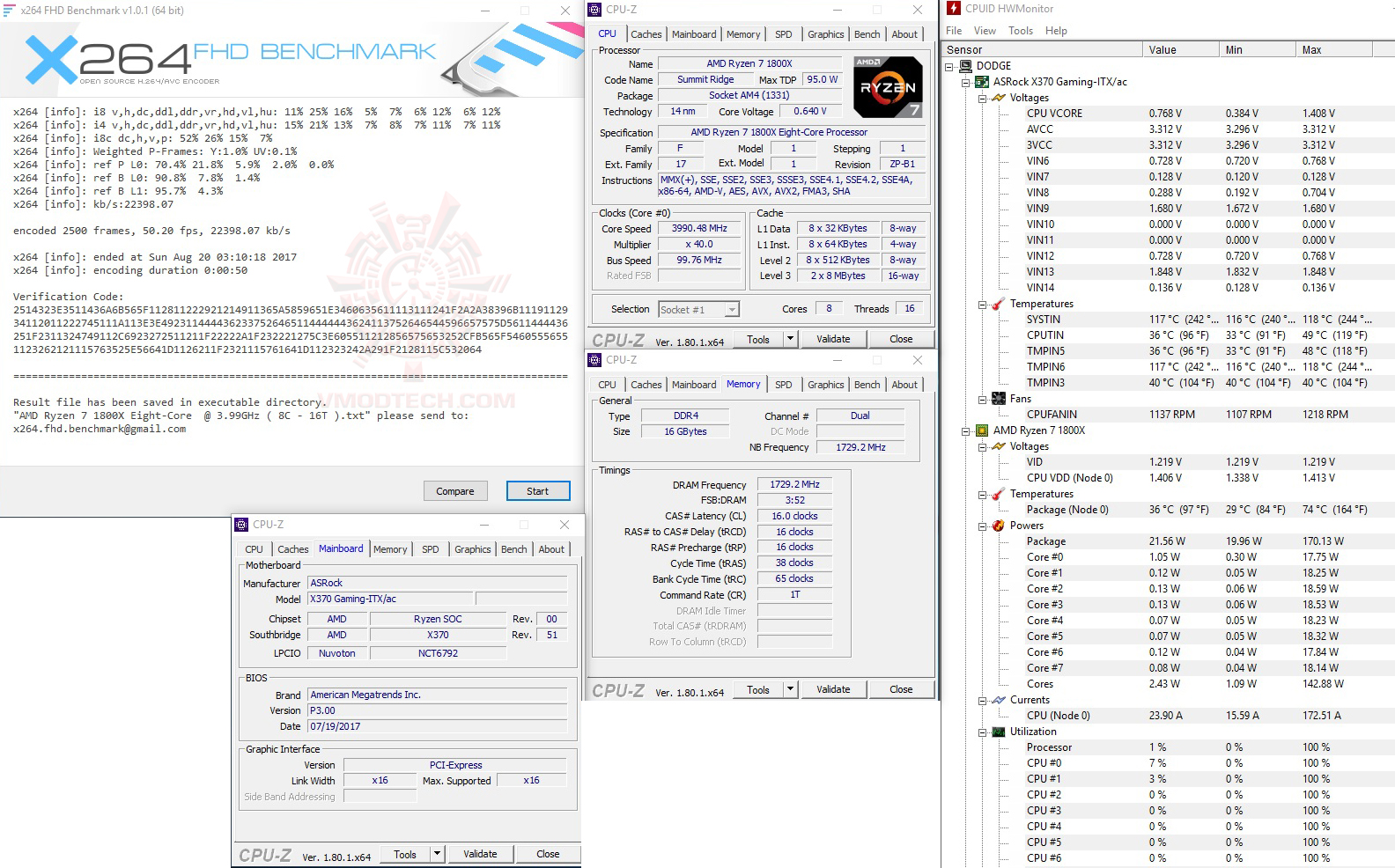Collapse the Temperatures group above SYSTIN

[x=983, y=305]
